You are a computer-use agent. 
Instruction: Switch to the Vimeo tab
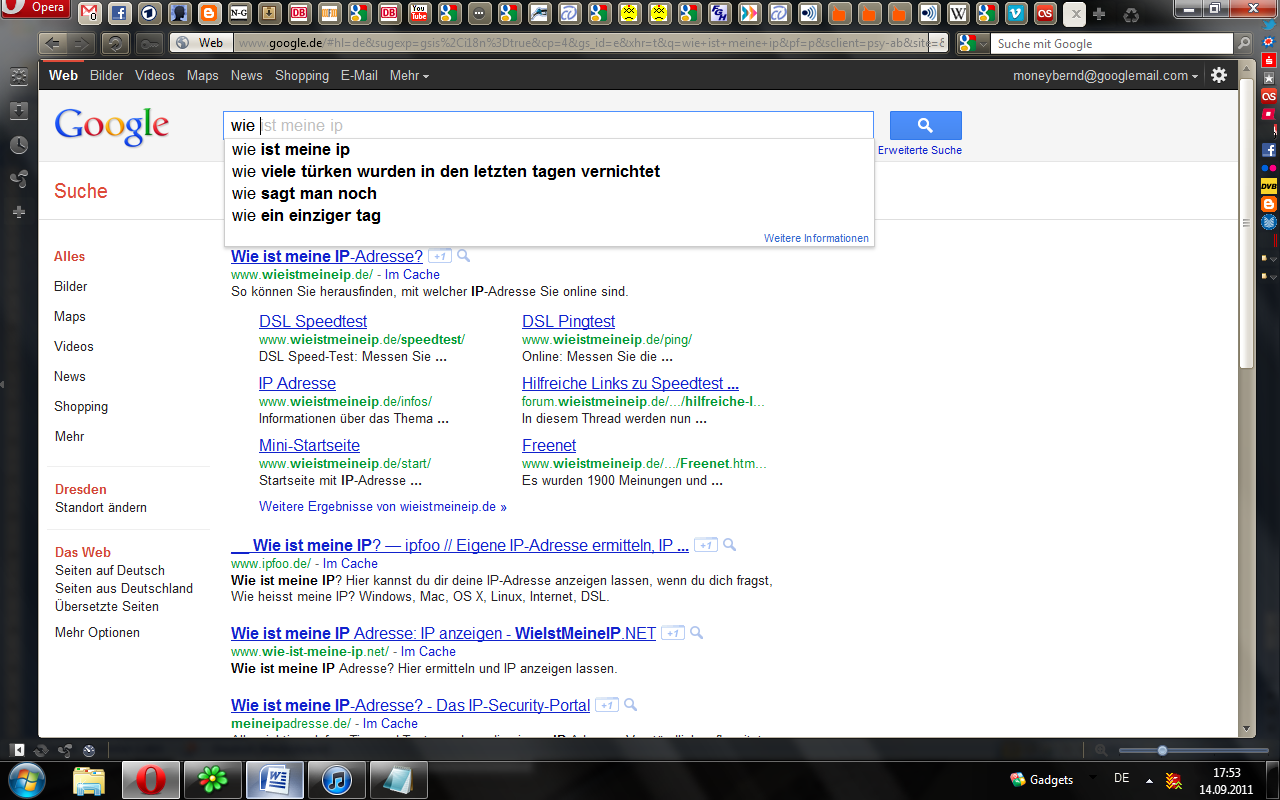tap(1016, 13)
